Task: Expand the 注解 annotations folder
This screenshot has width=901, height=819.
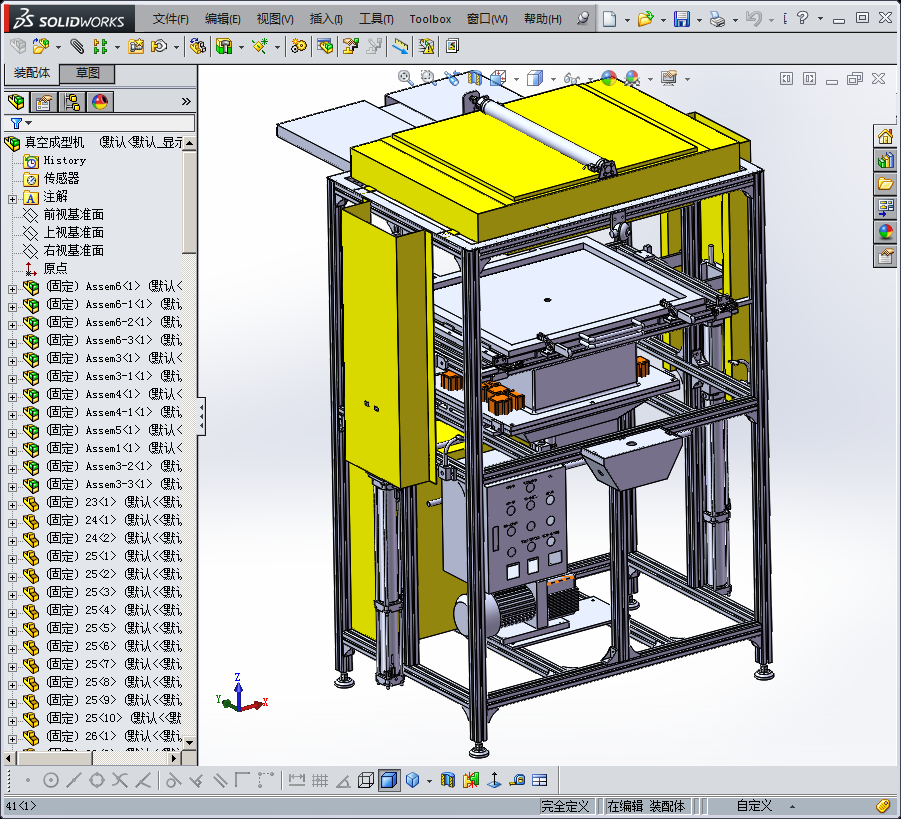Action: (12, 197)
